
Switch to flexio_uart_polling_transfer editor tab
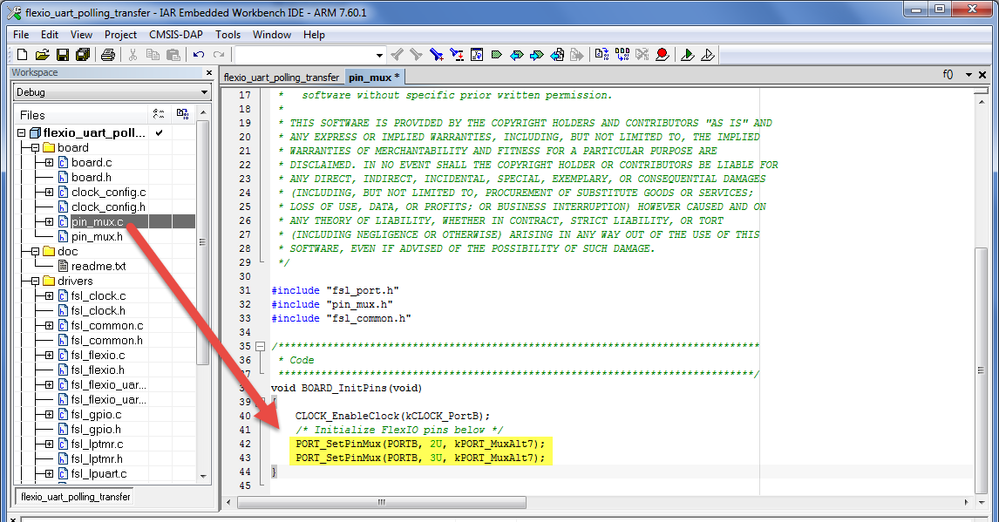pyautogui.click(x=282, y=77)
